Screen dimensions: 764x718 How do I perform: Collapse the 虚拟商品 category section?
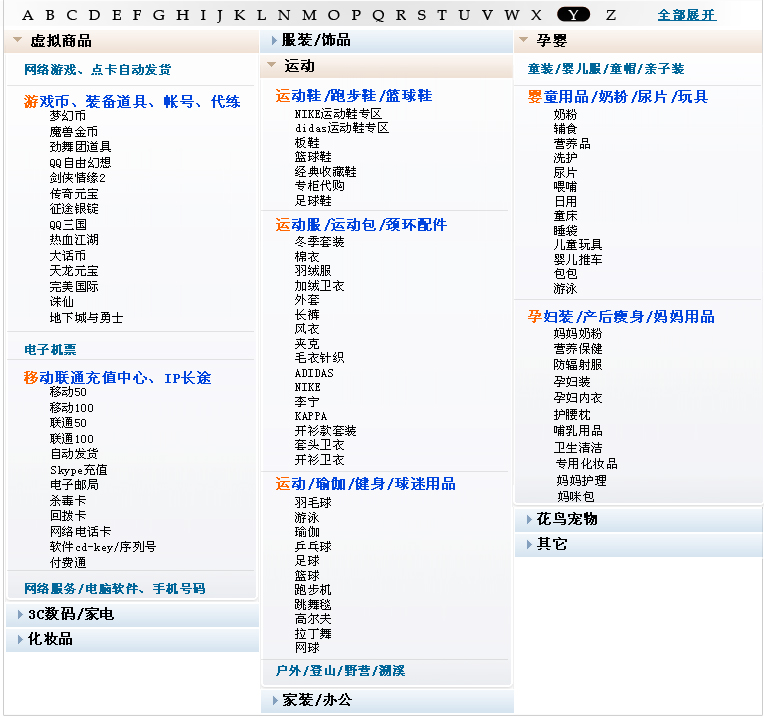[x=60, y=41]
